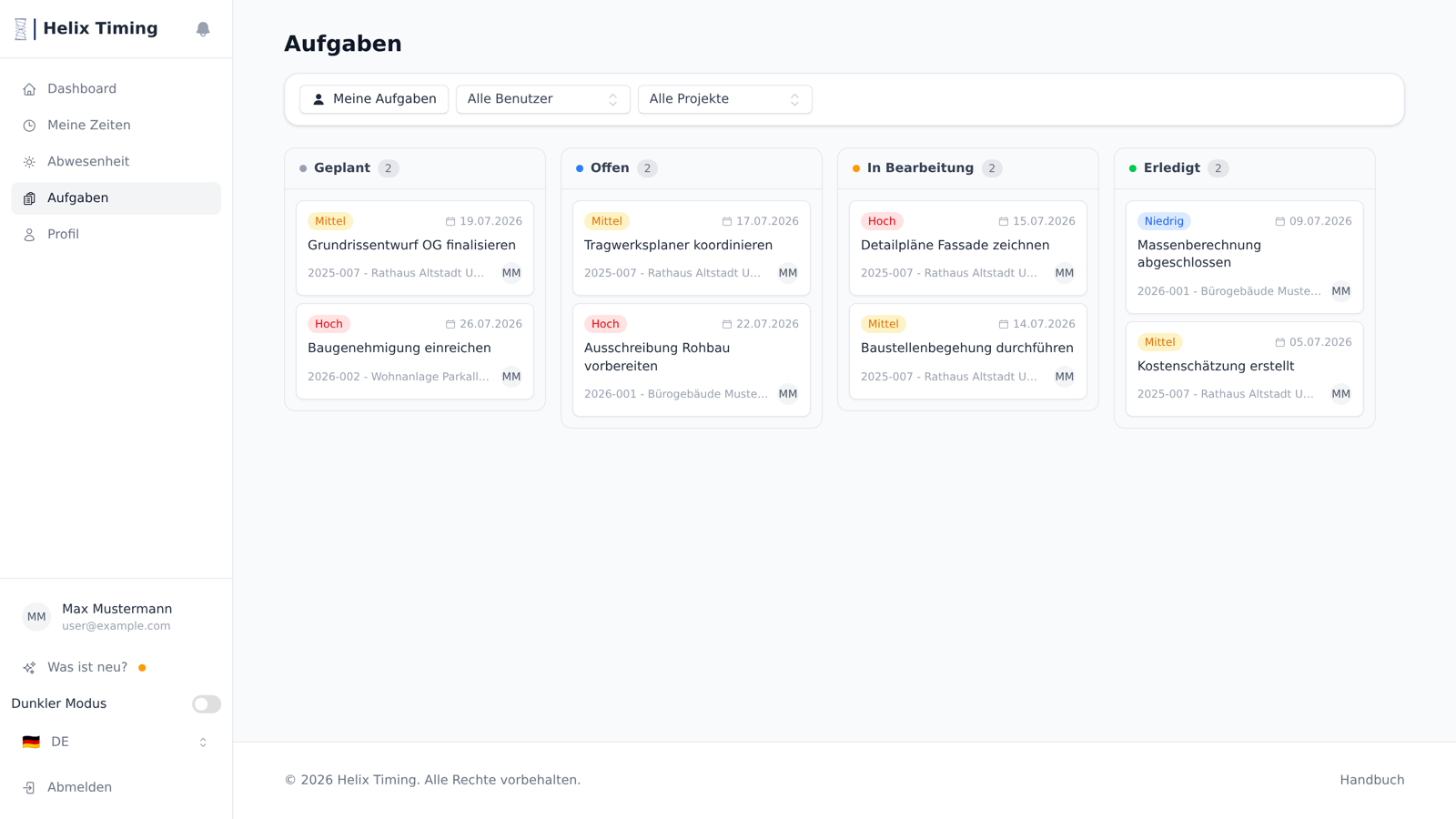Click the Abmelden logout icon
The height and width of the screenshot is (819, 1456).
pyautogui.click(x=29, y=788)
